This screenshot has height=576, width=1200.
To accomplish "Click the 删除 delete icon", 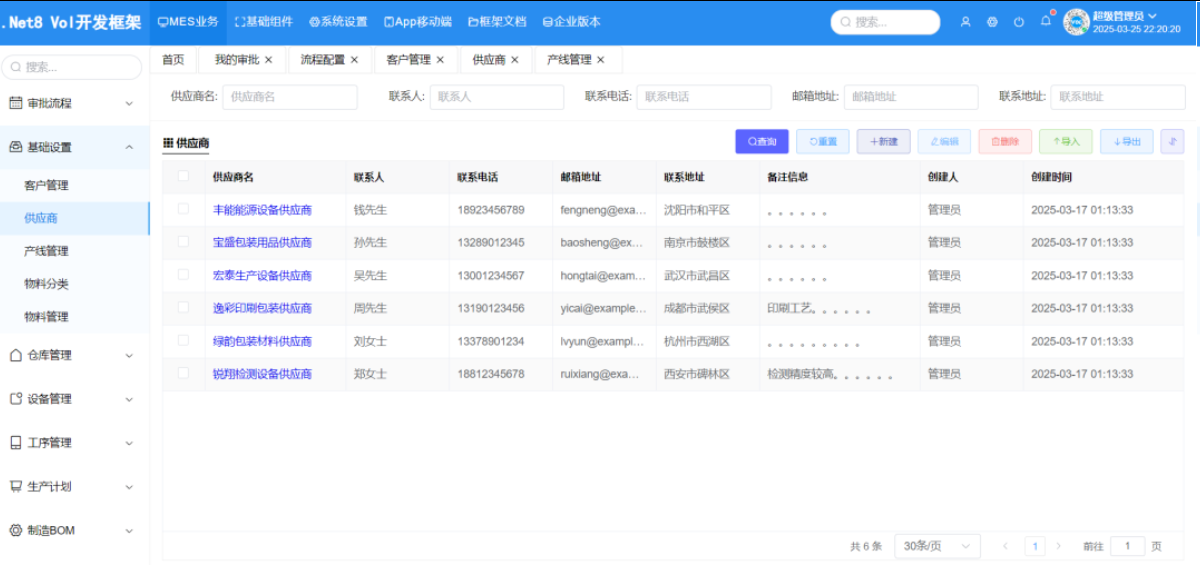I will click(1003, 141).
